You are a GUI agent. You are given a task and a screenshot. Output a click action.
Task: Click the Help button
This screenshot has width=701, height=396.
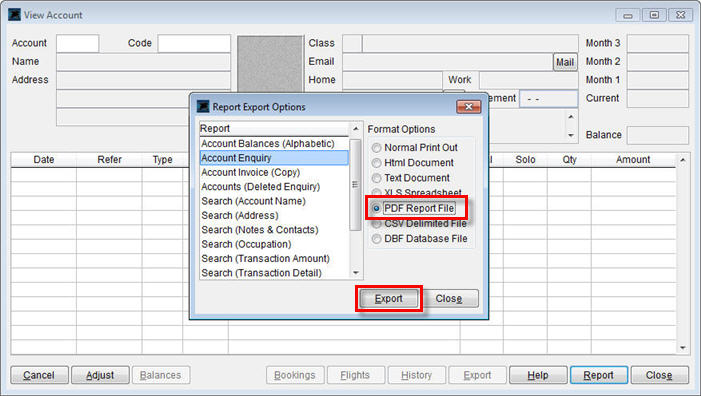[538, 375]
